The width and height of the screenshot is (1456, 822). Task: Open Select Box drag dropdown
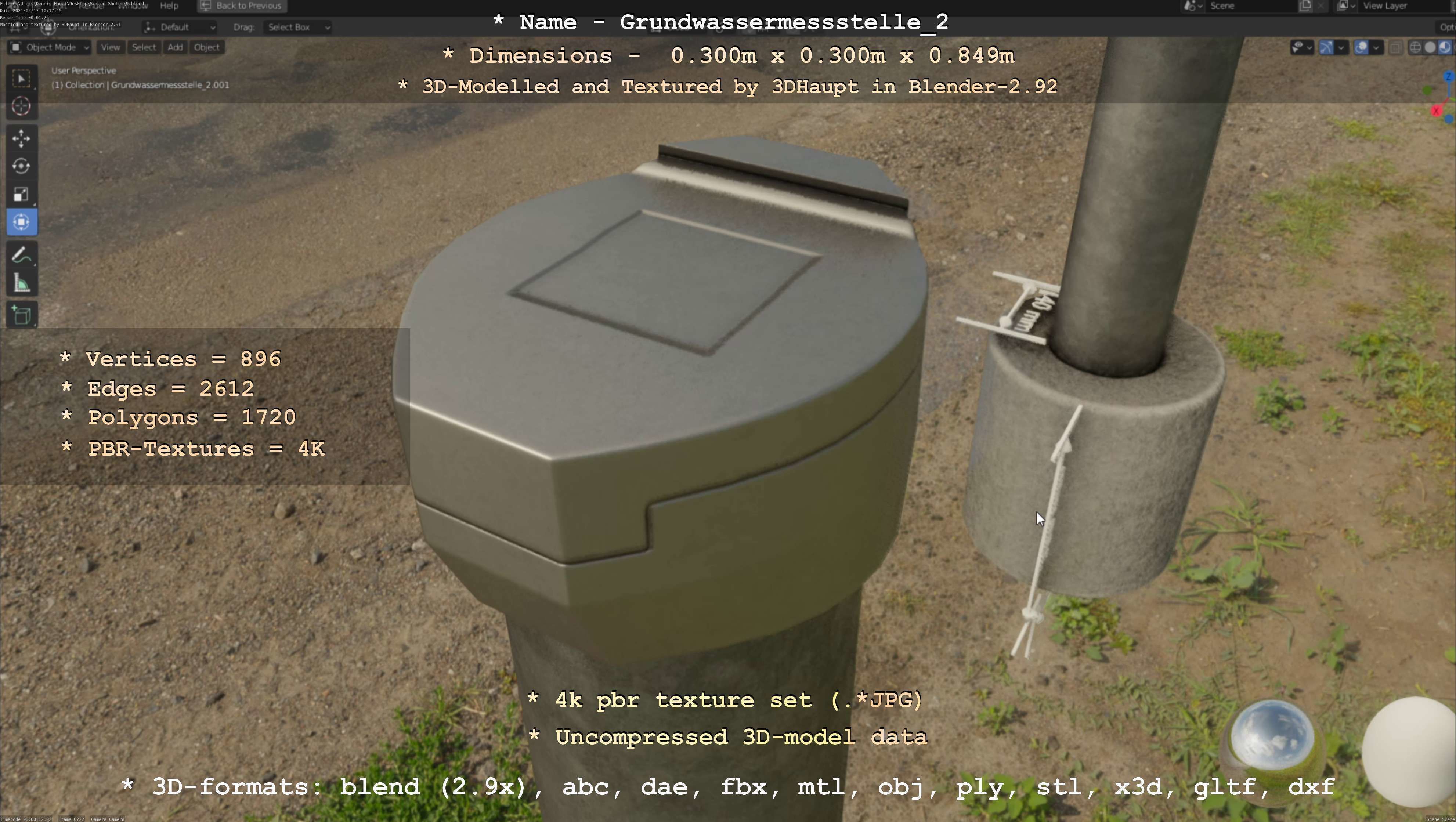298,27
